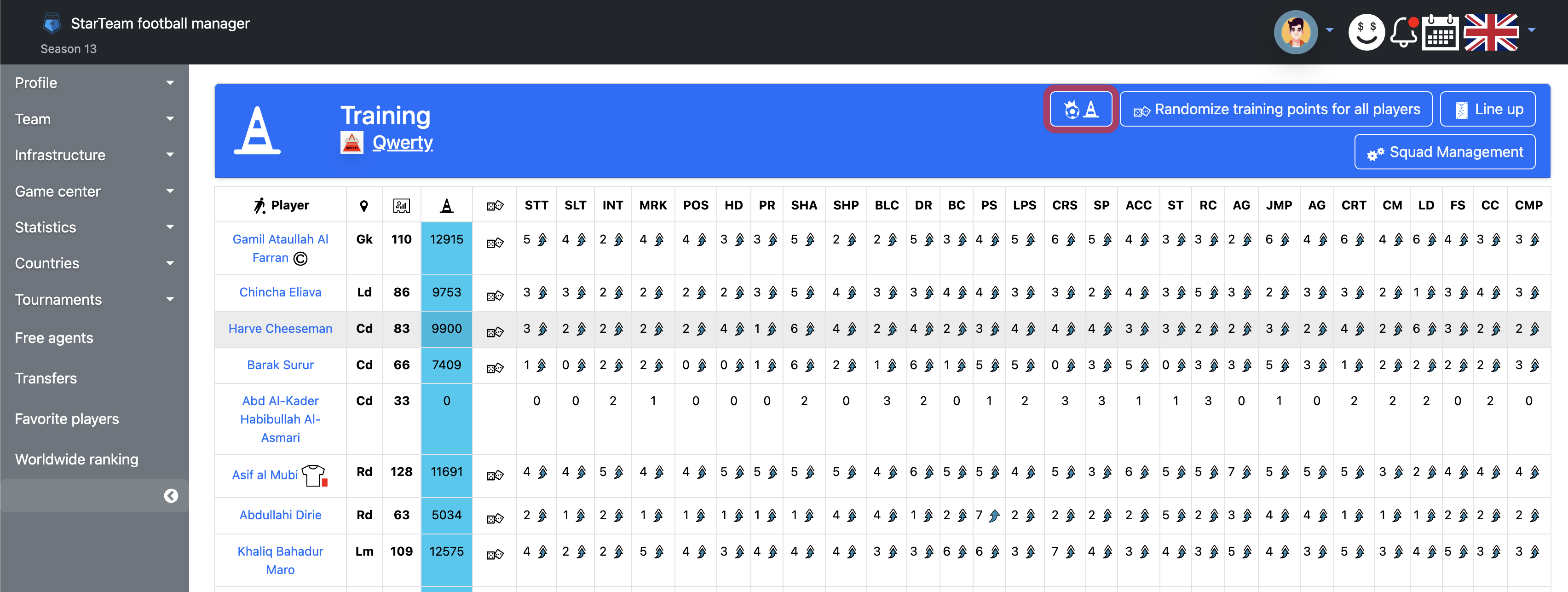
Task: Open the language dropdown arrow beside the flag
Action: tap(1532, 30)
